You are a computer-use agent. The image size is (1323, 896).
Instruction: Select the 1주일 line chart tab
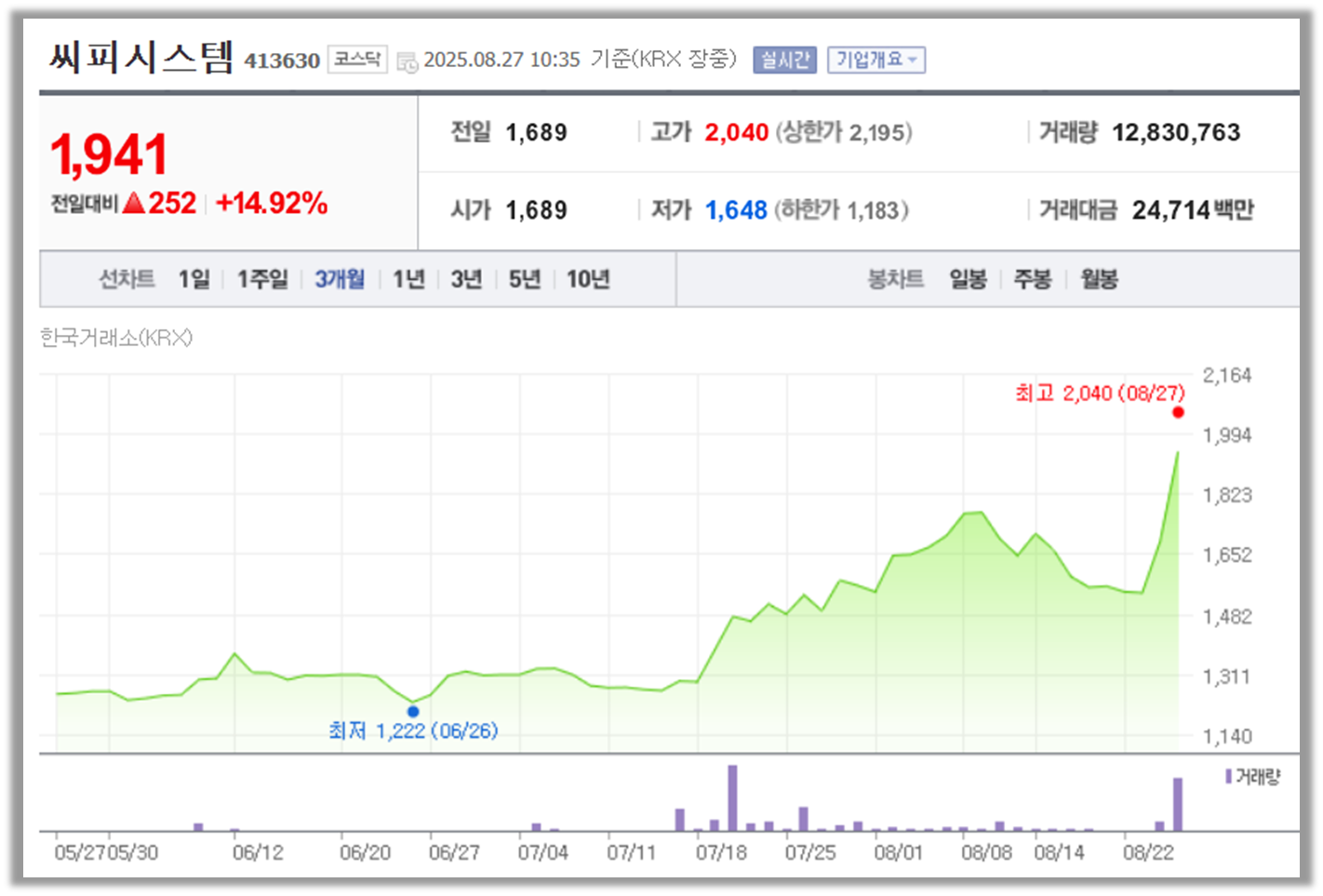tap(262, 279)
